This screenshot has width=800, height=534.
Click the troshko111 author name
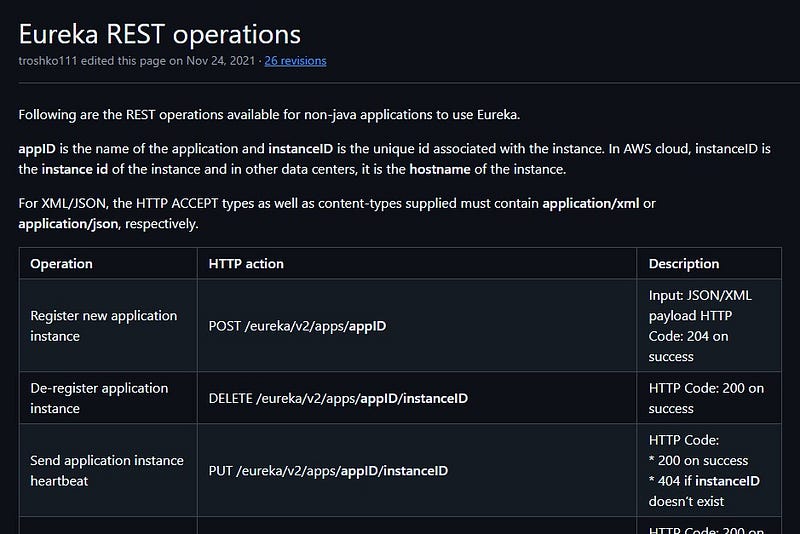click(x=49, y=61)
